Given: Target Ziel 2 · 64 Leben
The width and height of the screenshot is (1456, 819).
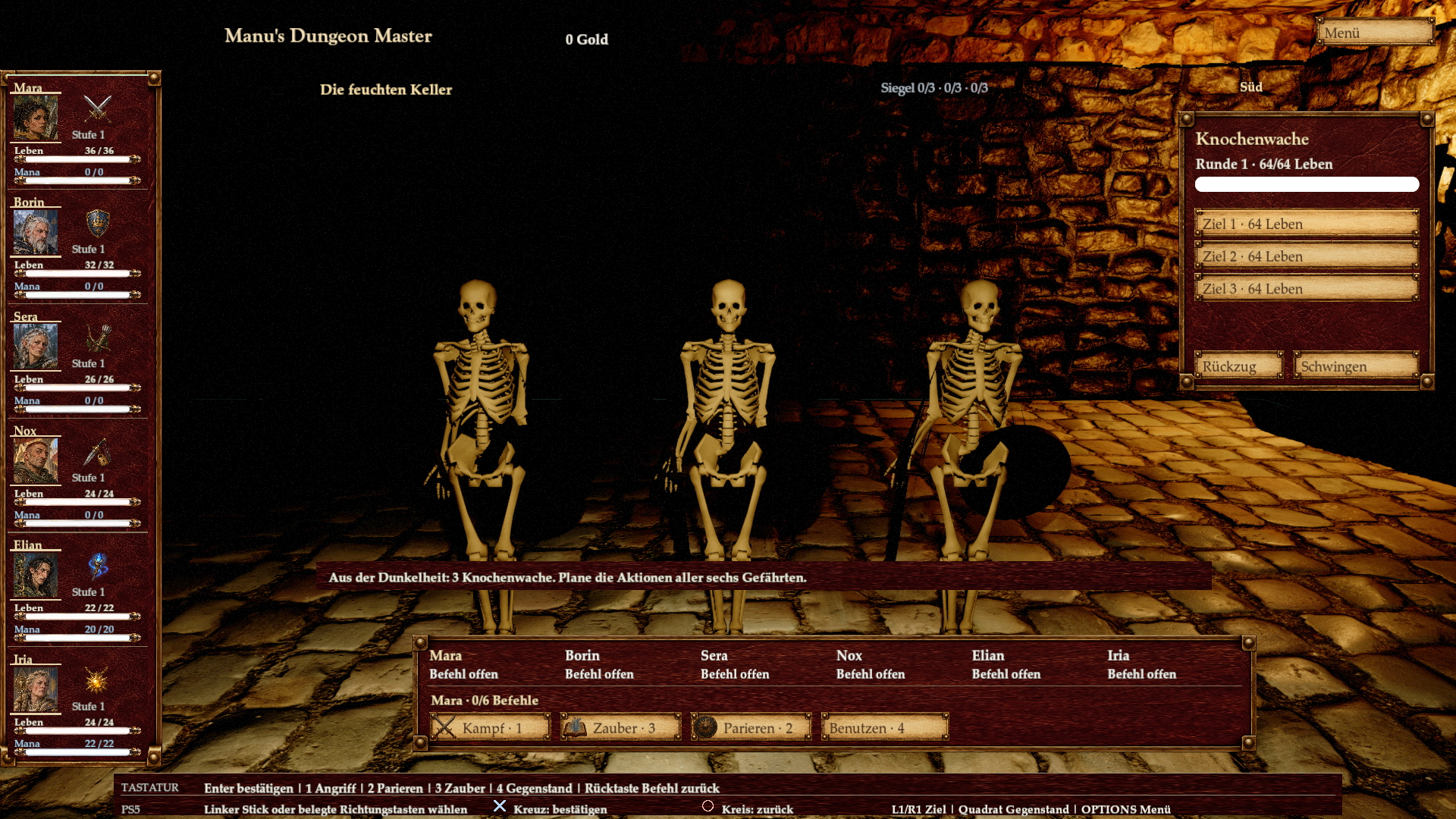Looking at the screenshot, I should pos(1307,256).
